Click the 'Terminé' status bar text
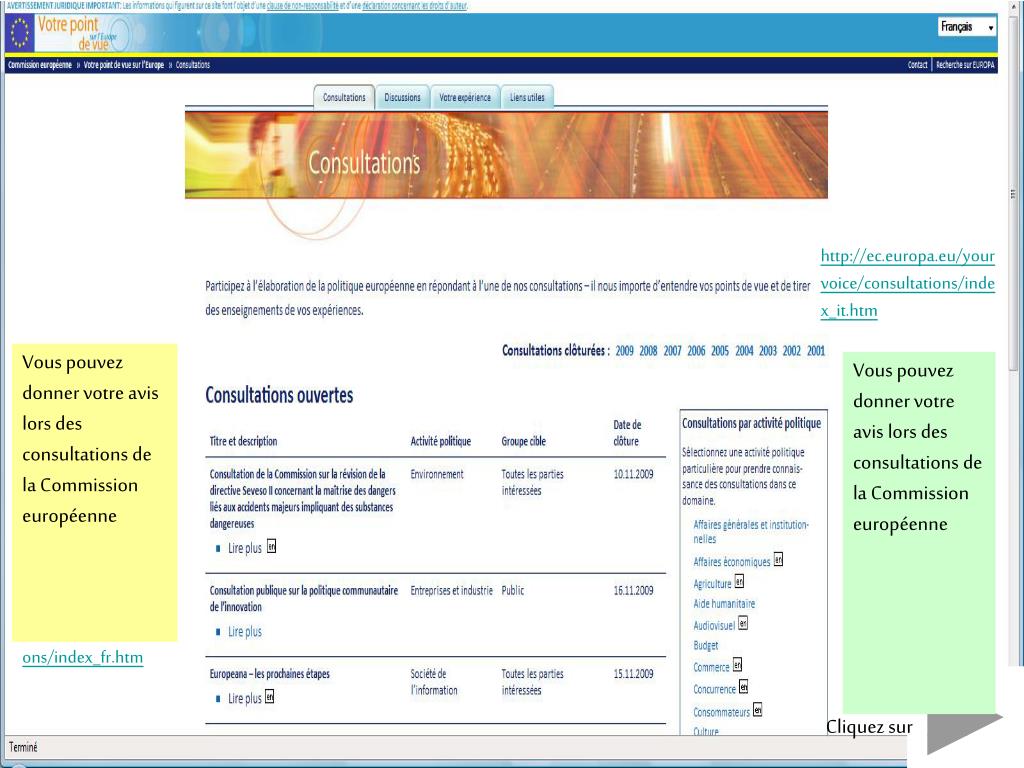 tap(23, 746)
